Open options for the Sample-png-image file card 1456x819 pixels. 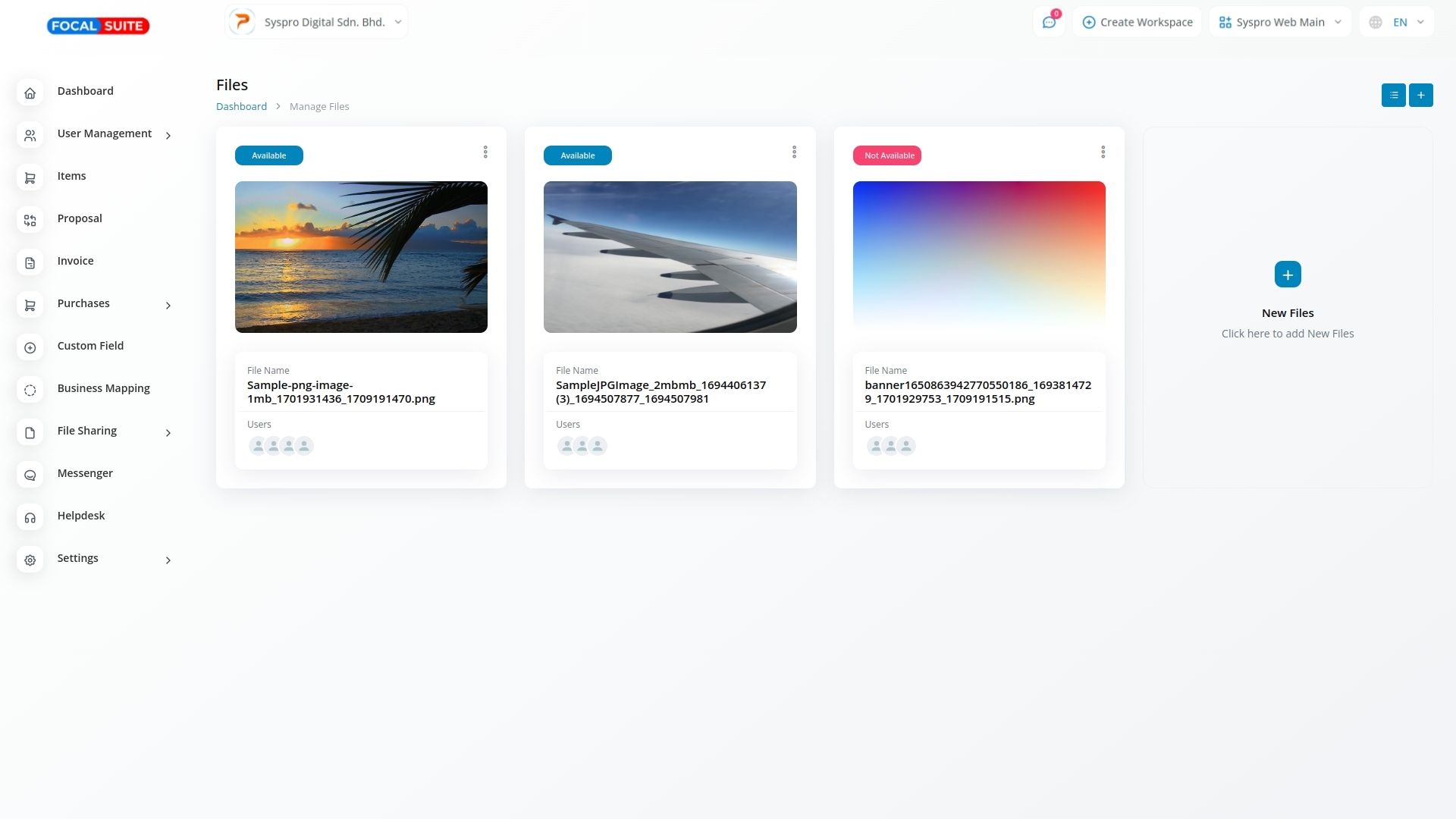coord(485,152)
